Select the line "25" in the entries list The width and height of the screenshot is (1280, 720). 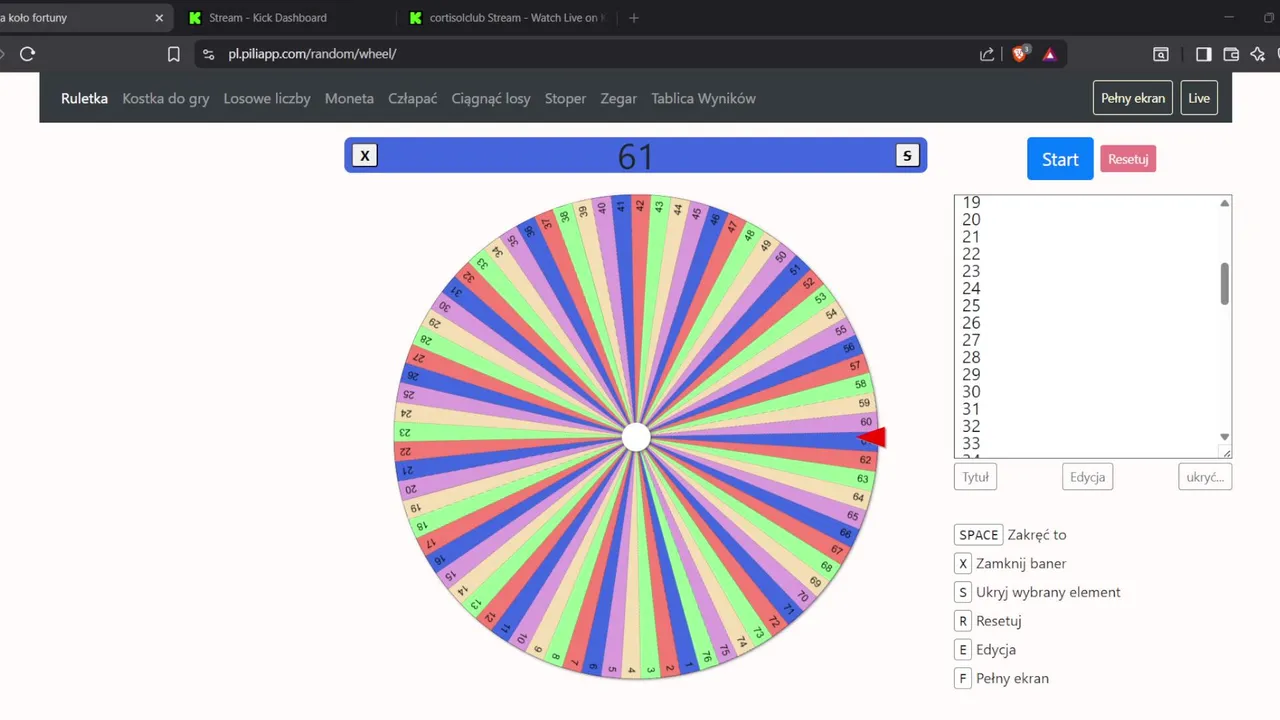[x=971, y=306]
